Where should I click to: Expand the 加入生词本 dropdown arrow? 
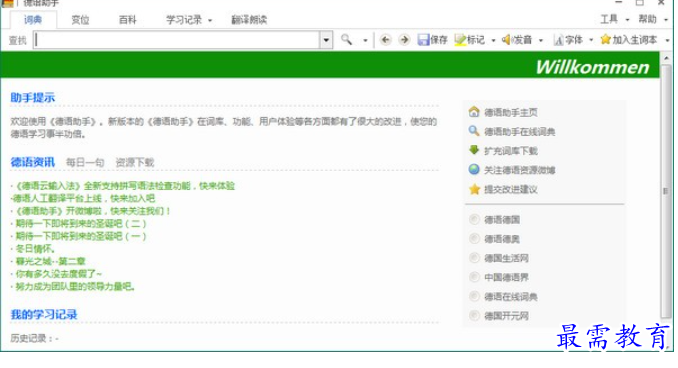pos(667,41)
